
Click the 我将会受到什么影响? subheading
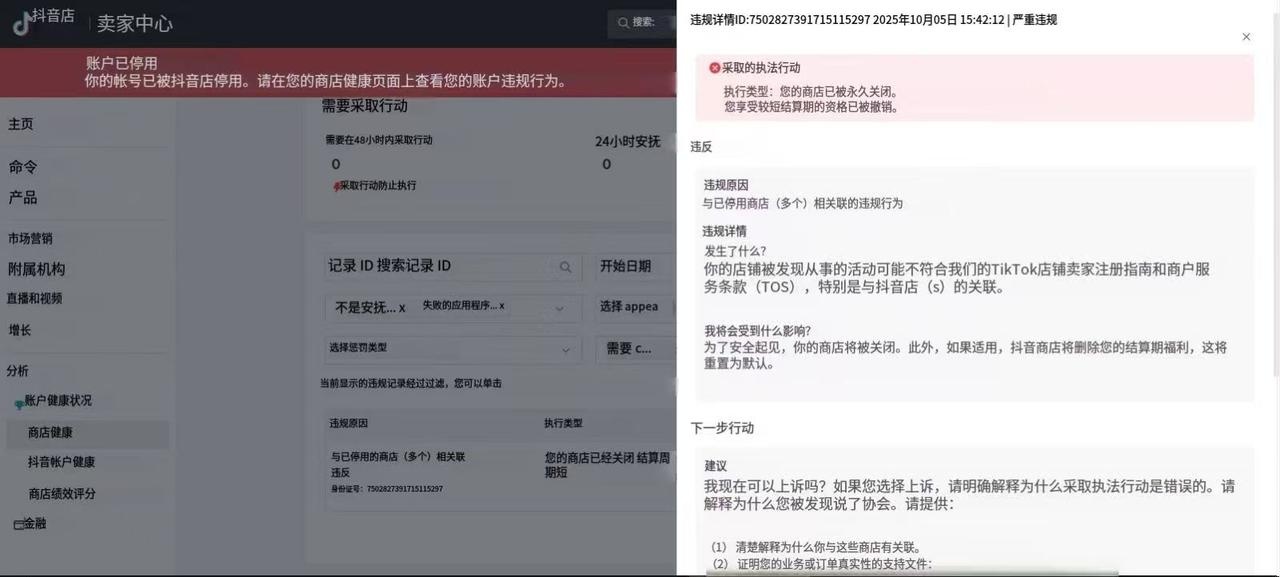click(758, 331)
